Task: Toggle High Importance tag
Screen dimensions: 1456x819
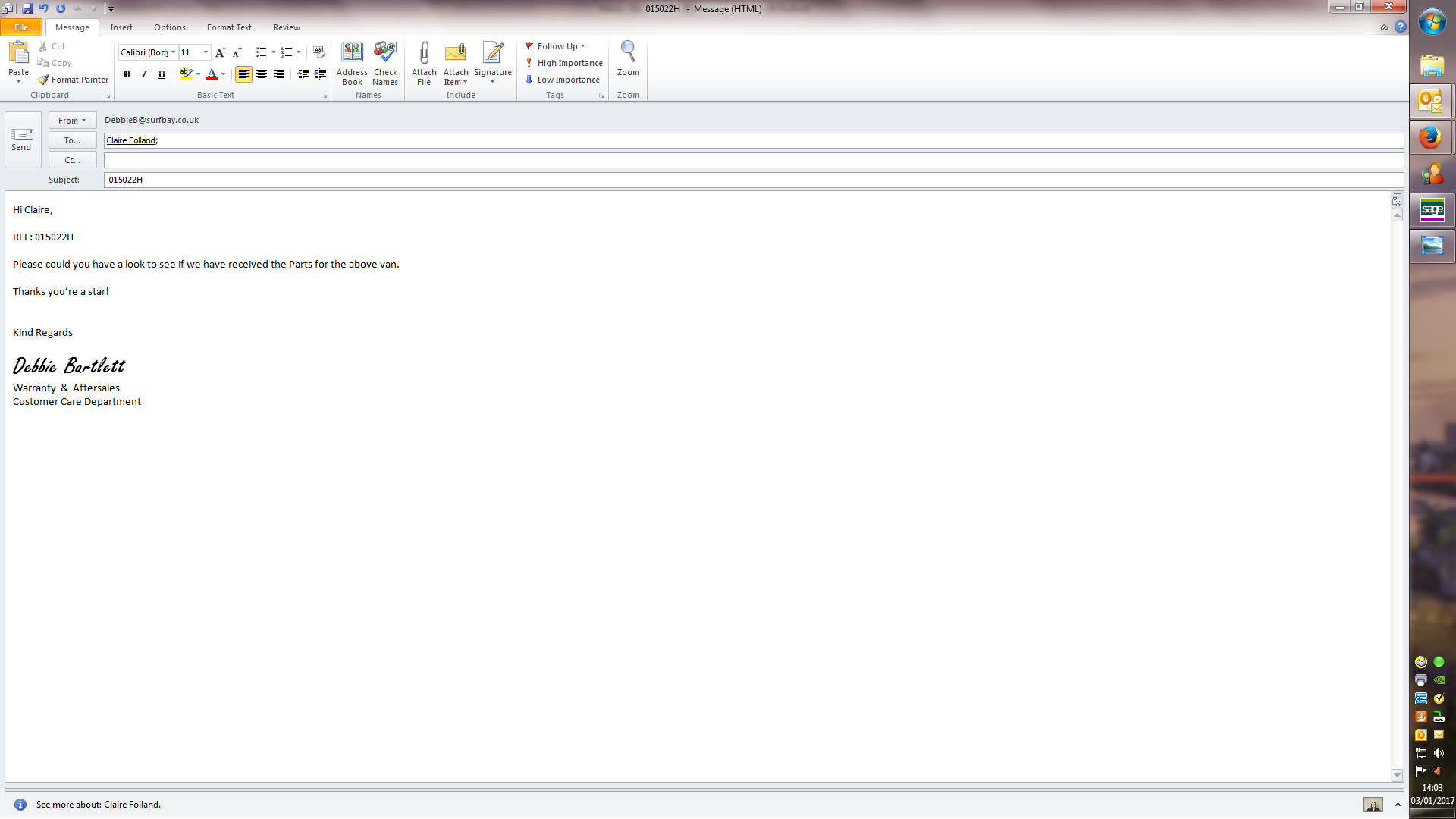Action: [564, 63]
